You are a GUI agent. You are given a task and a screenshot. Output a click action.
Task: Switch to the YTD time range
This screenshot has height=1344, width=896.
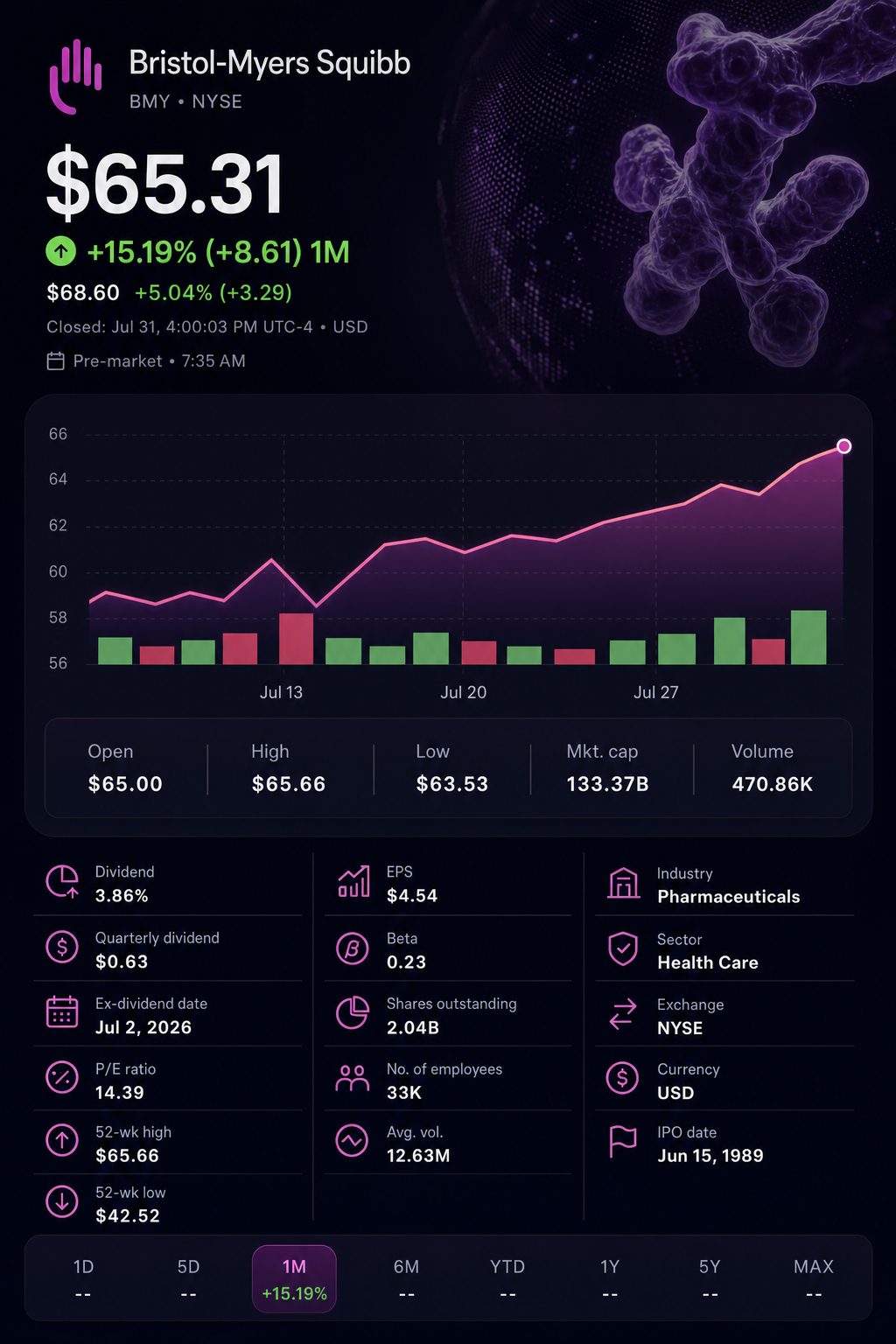(507, 1278)
